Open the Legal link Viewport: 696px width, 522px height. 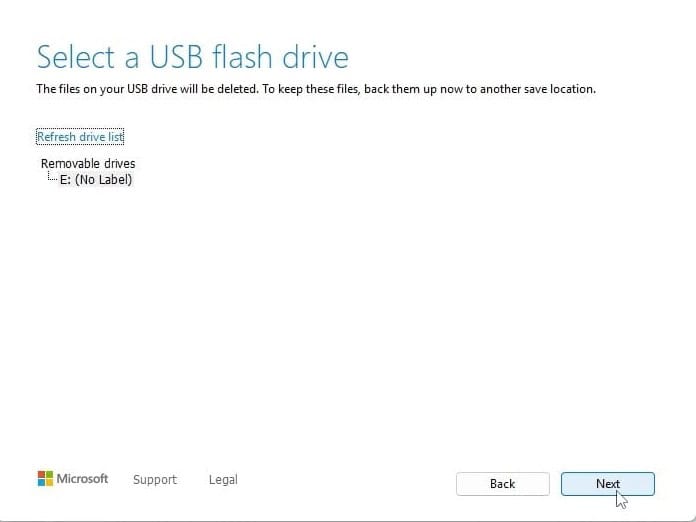[x=223, y=480]
